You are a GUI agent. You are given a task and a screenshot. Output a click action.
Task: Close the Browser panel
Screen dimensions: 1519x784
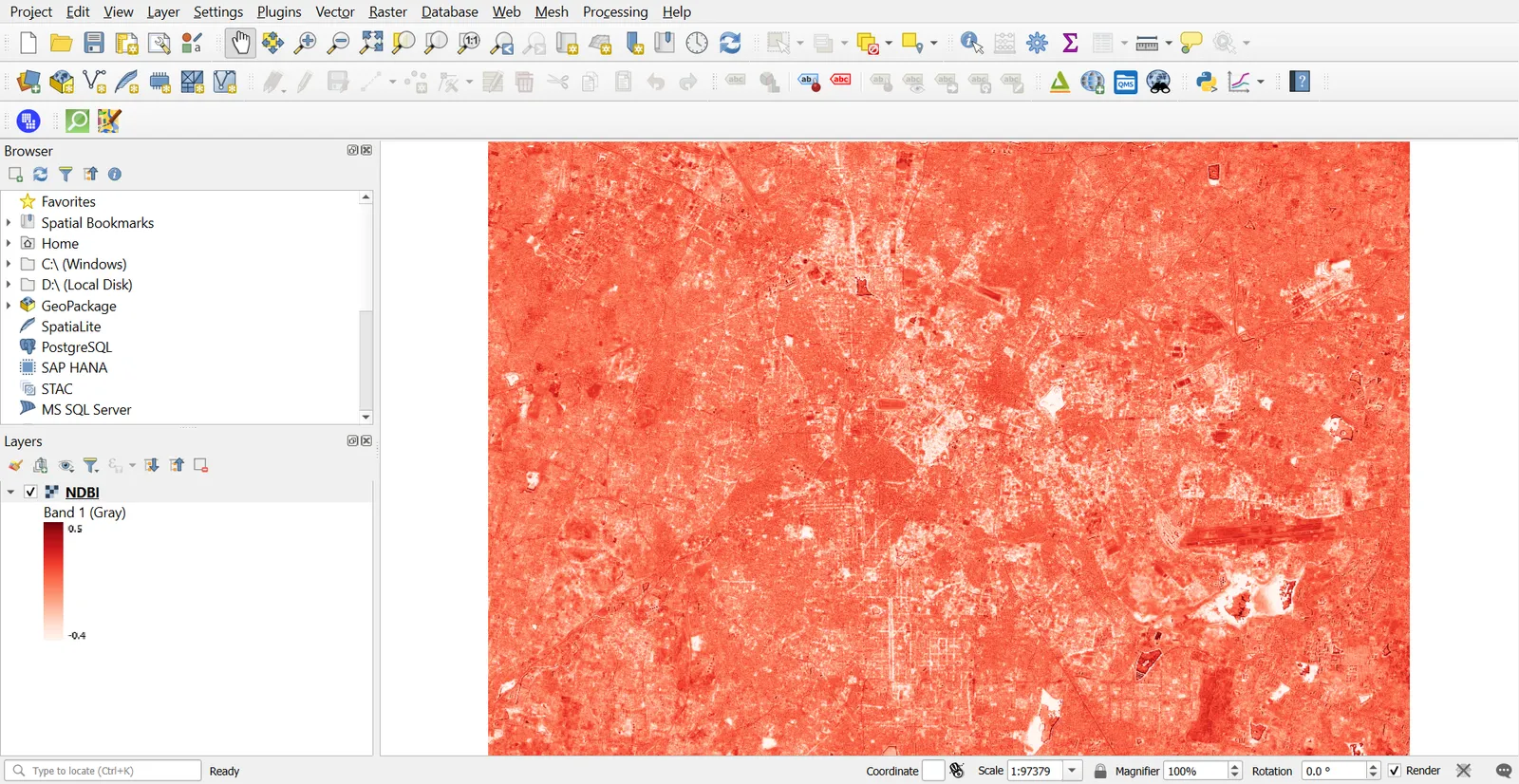tap(367, 151)
